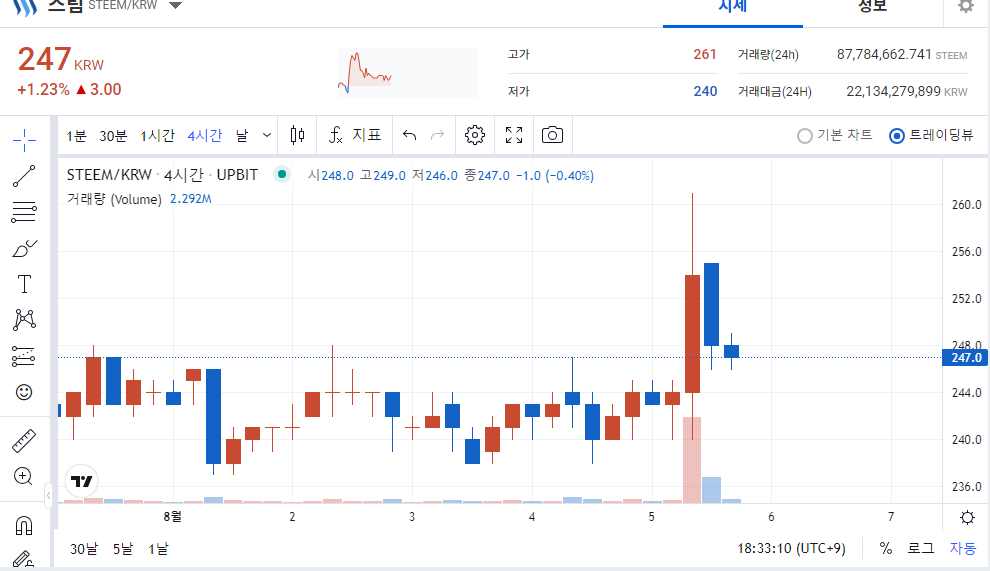Click the 저가 value 240

[705, 91]
